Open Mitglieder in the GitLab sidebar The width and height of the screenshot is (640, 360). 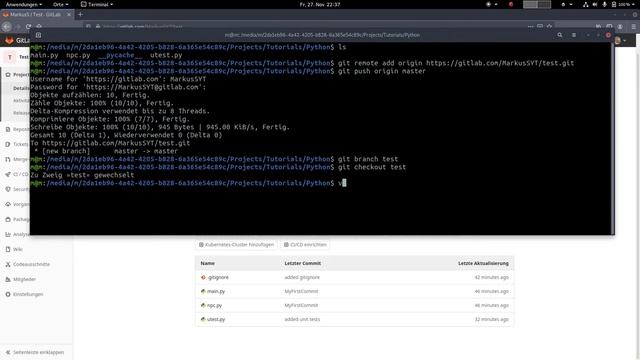[24, 279]
